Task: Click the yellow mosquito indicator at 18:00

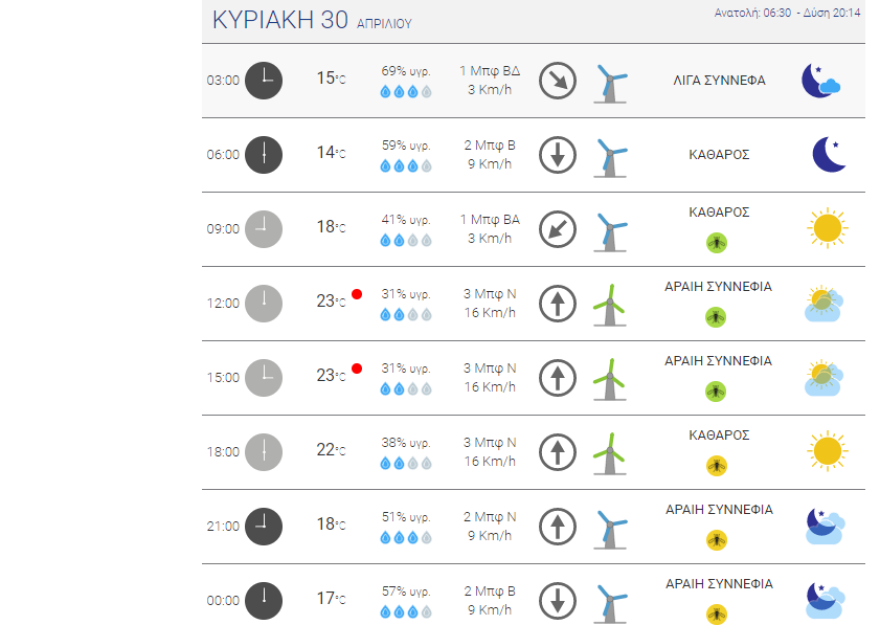Action: 716,465
